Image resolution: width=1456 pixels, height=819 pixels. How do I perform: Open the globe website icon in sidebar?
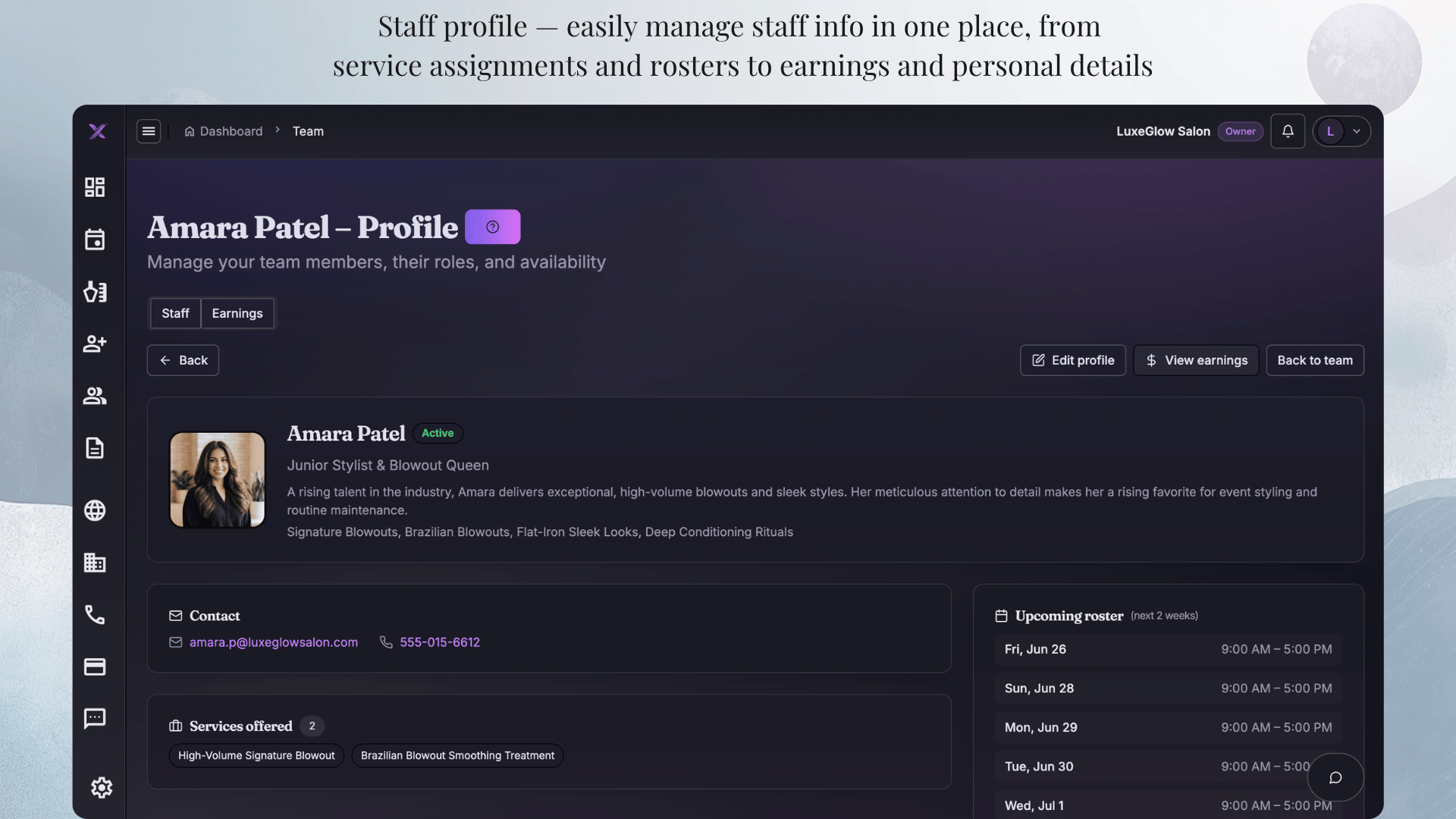tap(95, 510)
